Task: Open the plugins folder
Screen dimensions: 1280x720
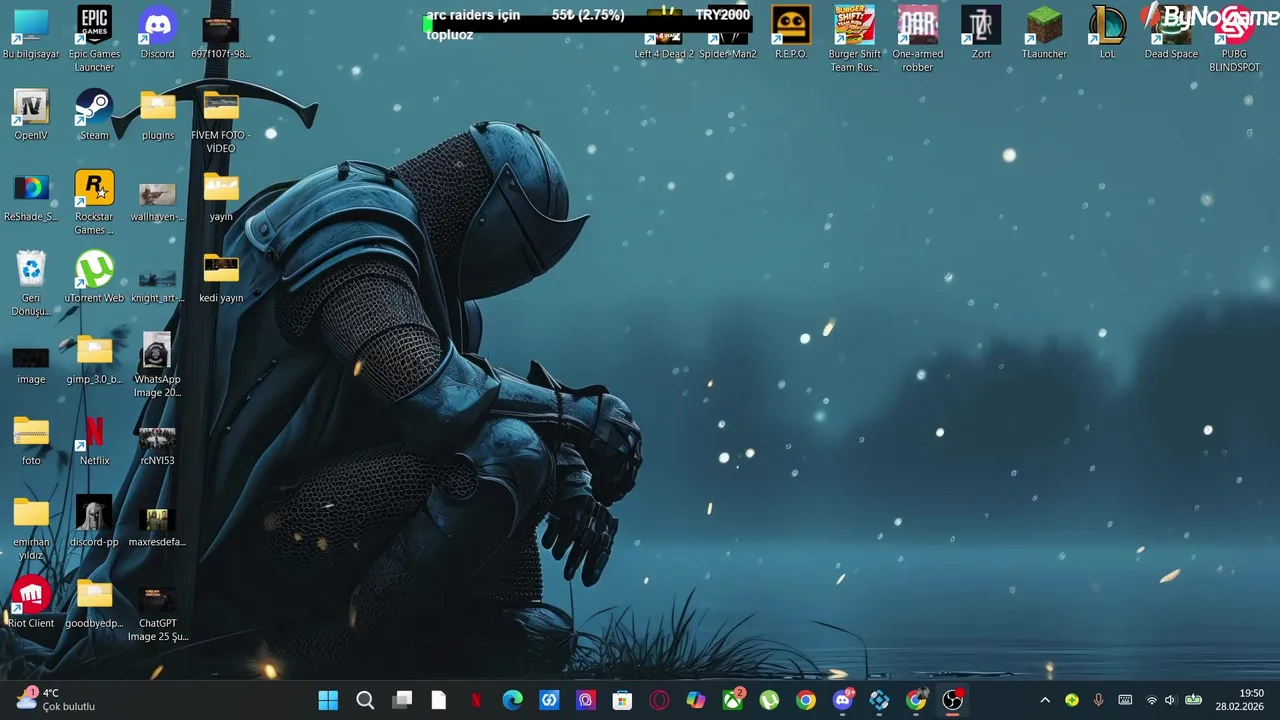Action: (157, 114)
